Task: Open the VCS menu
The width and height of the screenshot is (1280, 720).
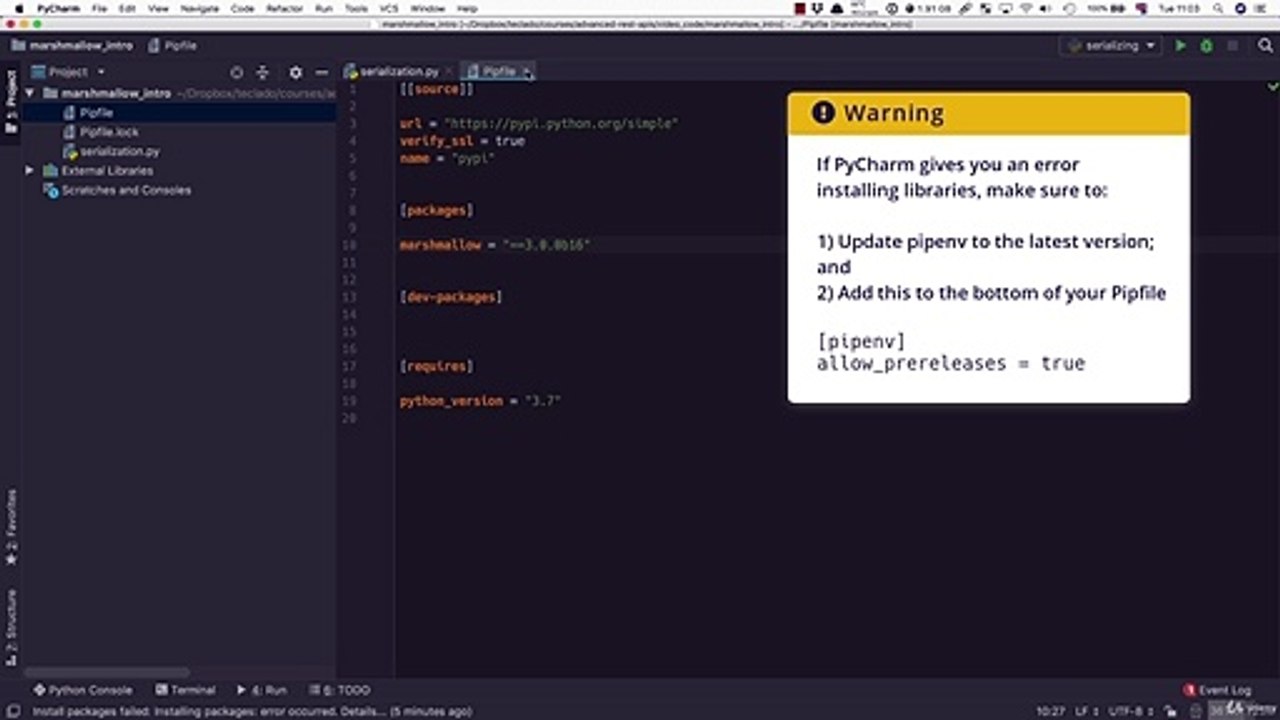Action: coord(389,8)
